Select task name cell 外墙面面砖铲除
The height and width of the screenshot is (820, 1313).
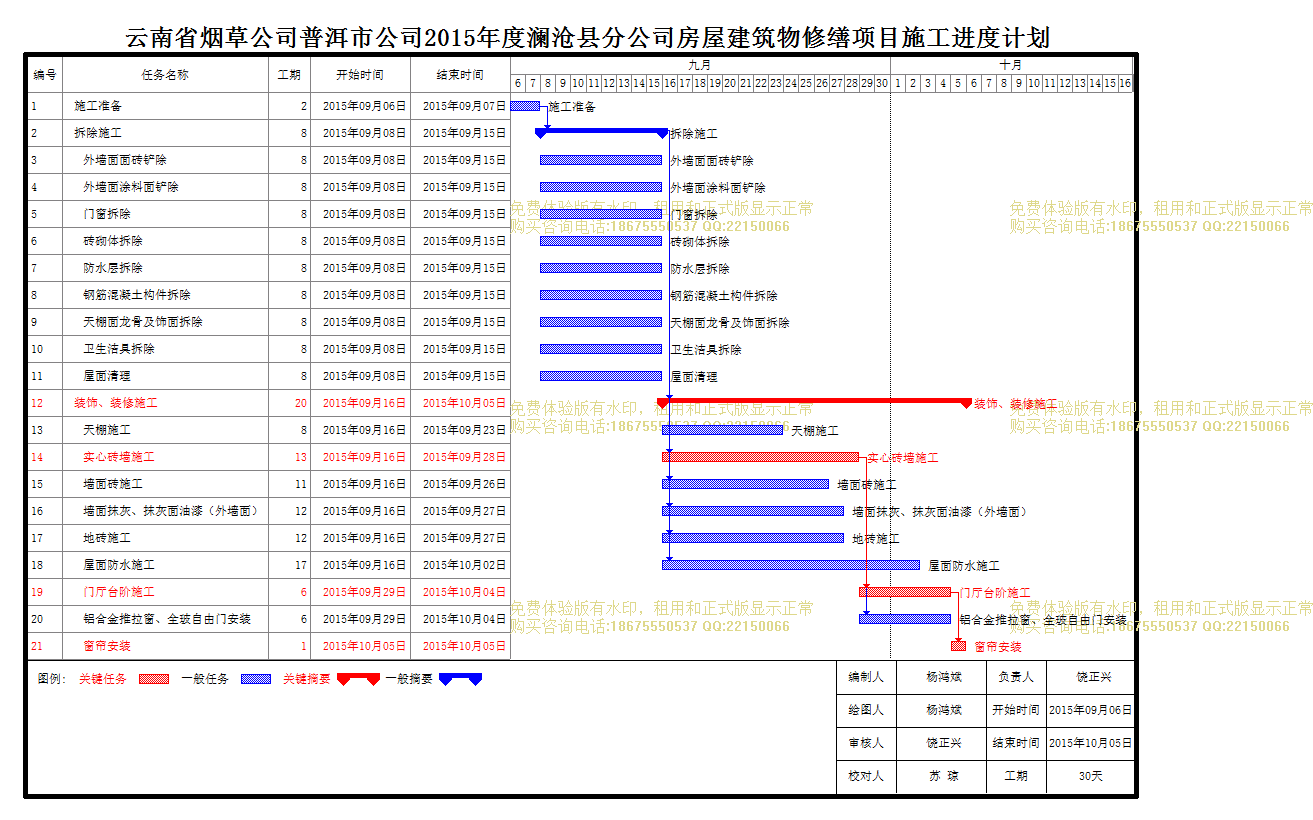click(166, 159)
